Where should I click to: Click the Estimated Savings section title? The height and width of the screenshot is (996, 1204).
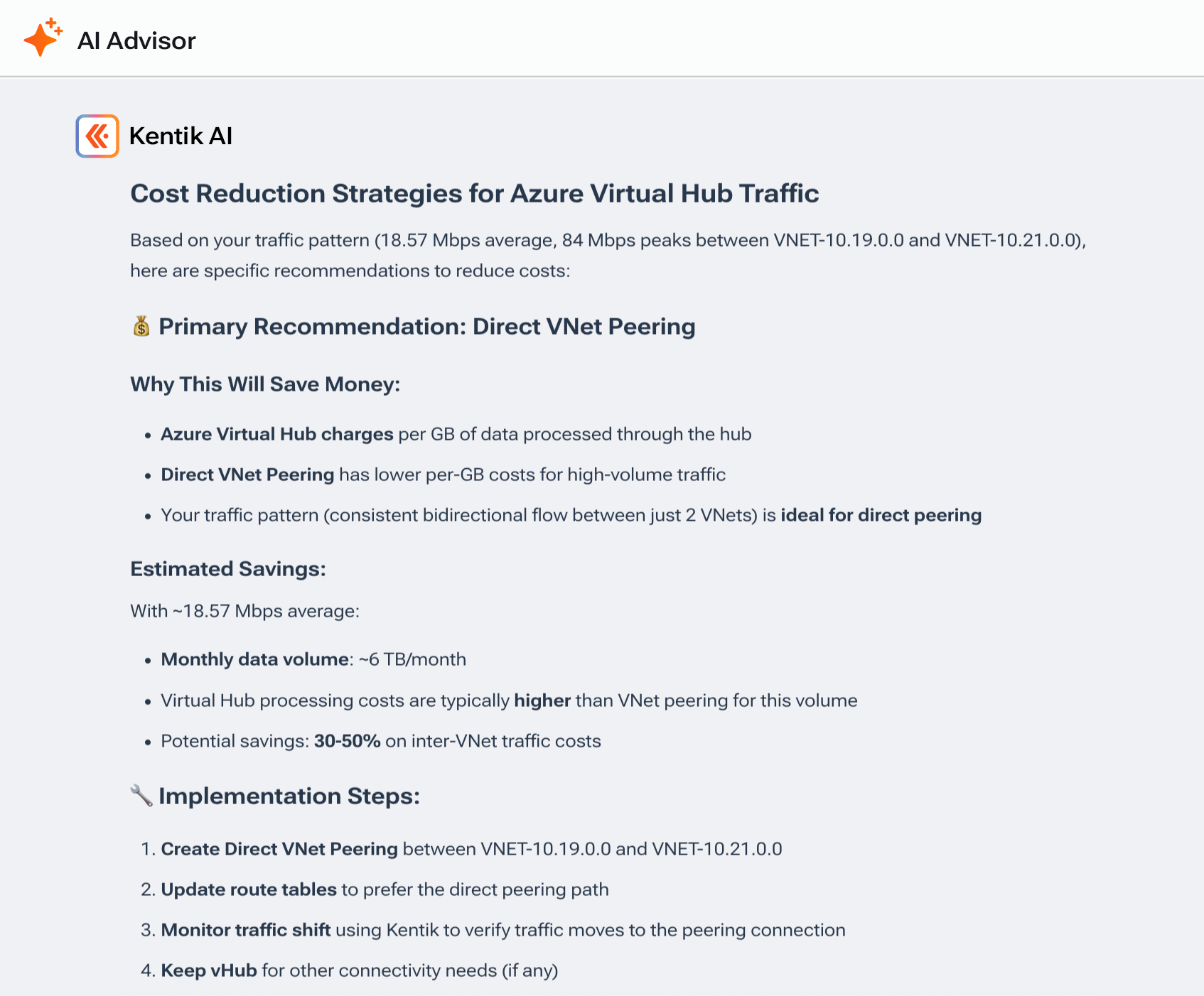click(228, 568)
